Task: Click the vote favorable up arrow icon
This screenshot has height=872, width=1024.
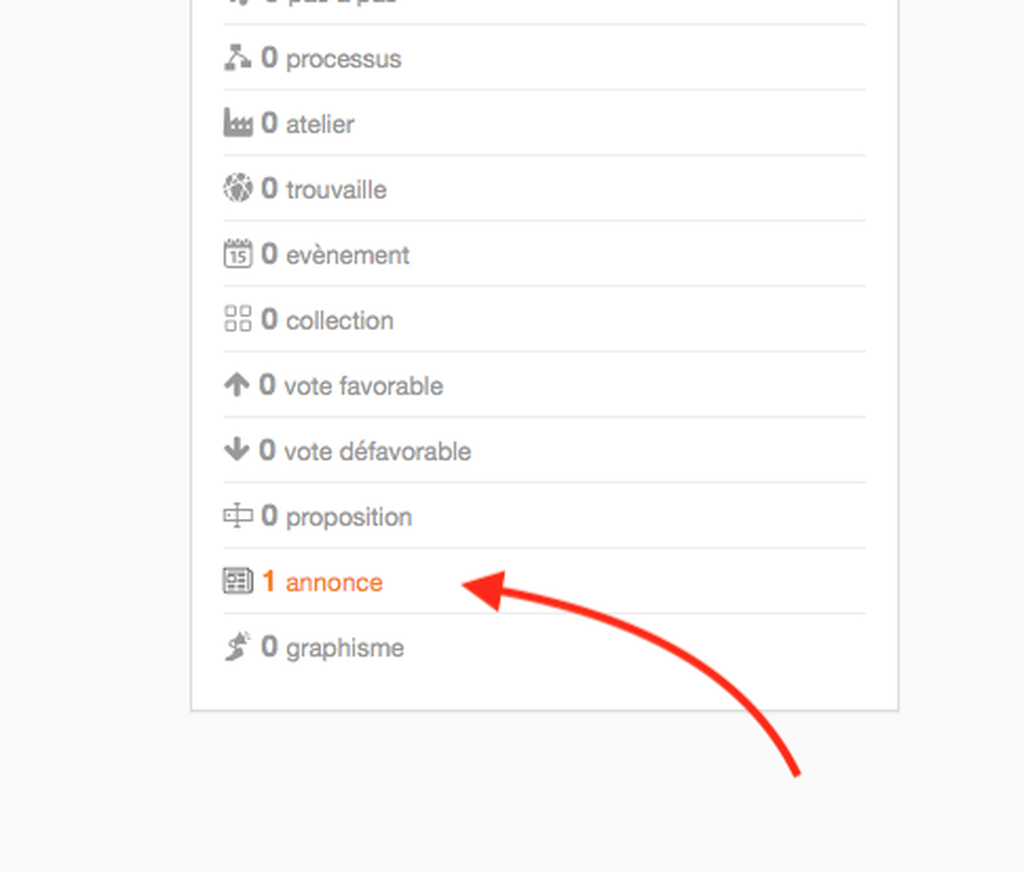Action: pos(236,385)
